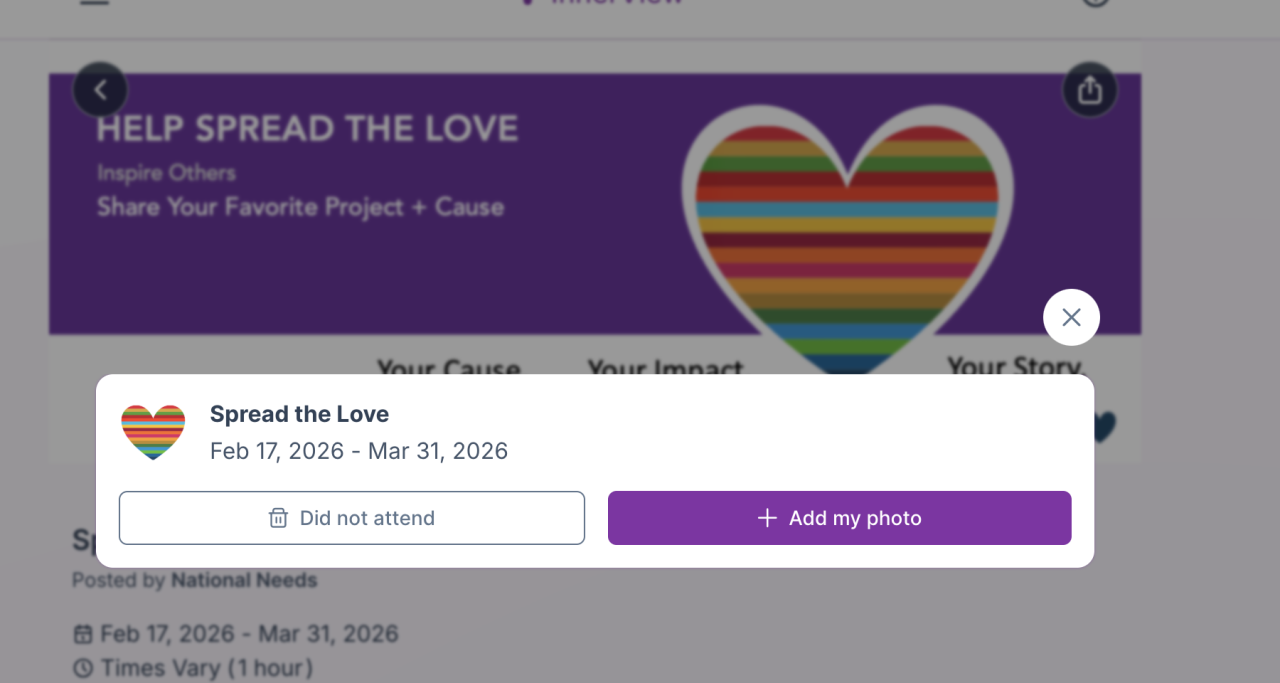The image size is (1280, 683).
Task: Click the Add my photo button
Action: click(x=839, y=518)
